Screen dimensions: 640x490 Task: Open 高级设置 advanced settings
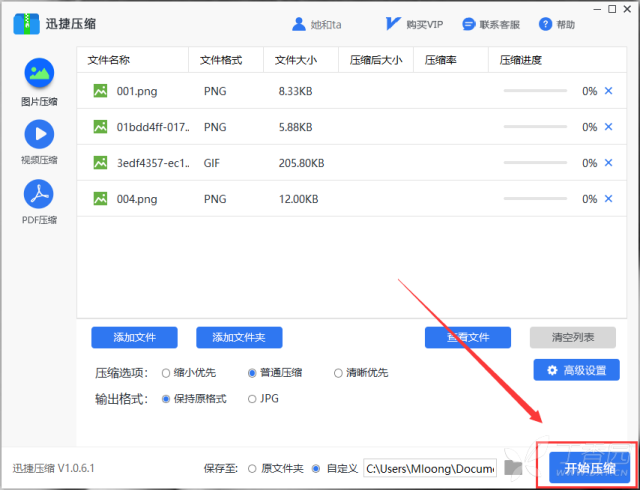tap(576, 371)
